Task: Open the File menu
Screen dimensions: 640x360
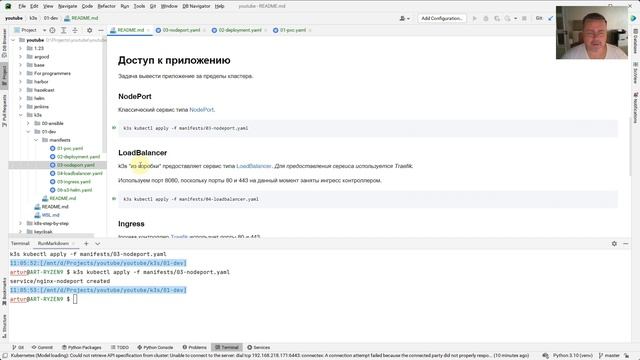Action: [22, 6]
